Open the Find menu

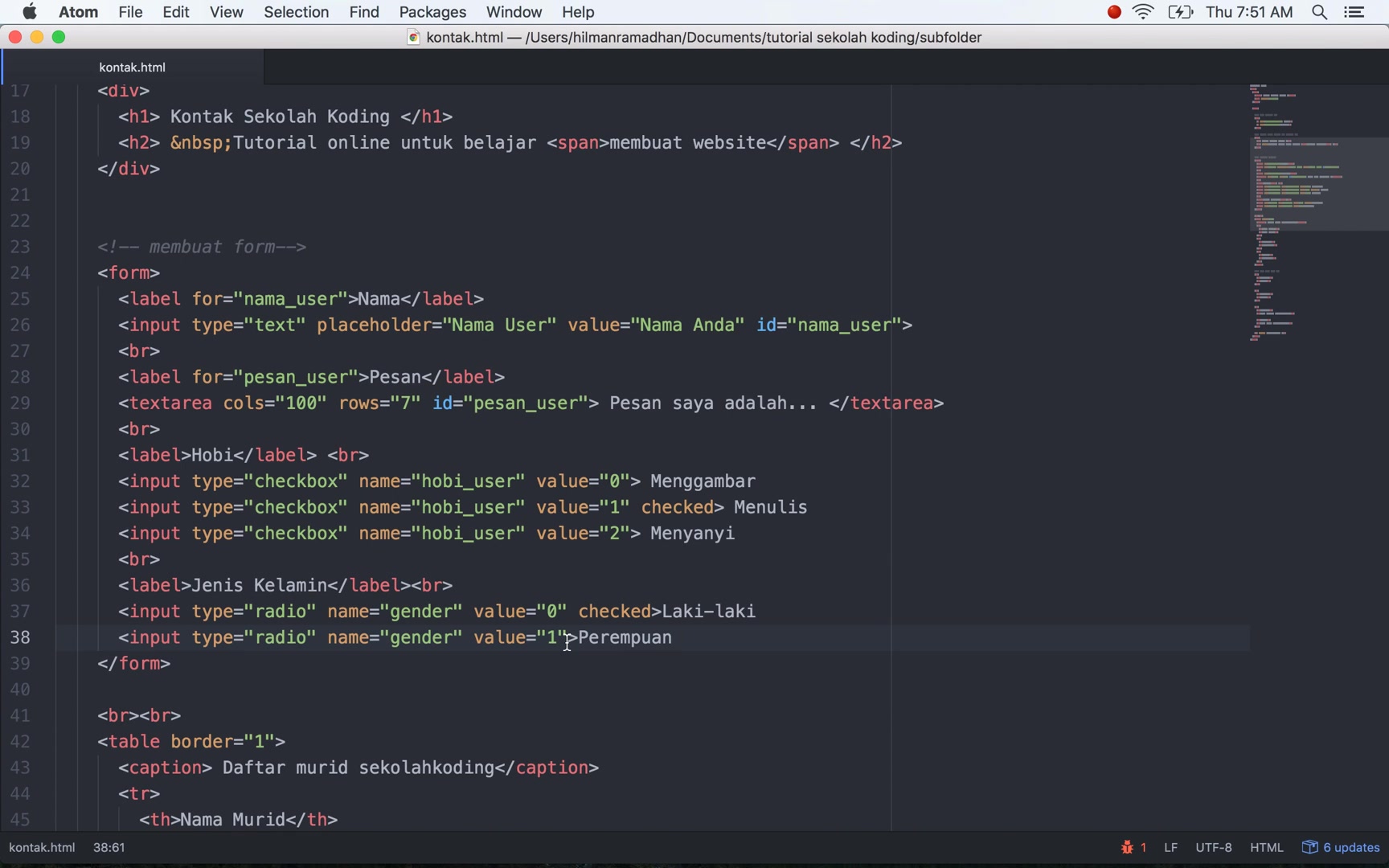(x=364, y=12)
